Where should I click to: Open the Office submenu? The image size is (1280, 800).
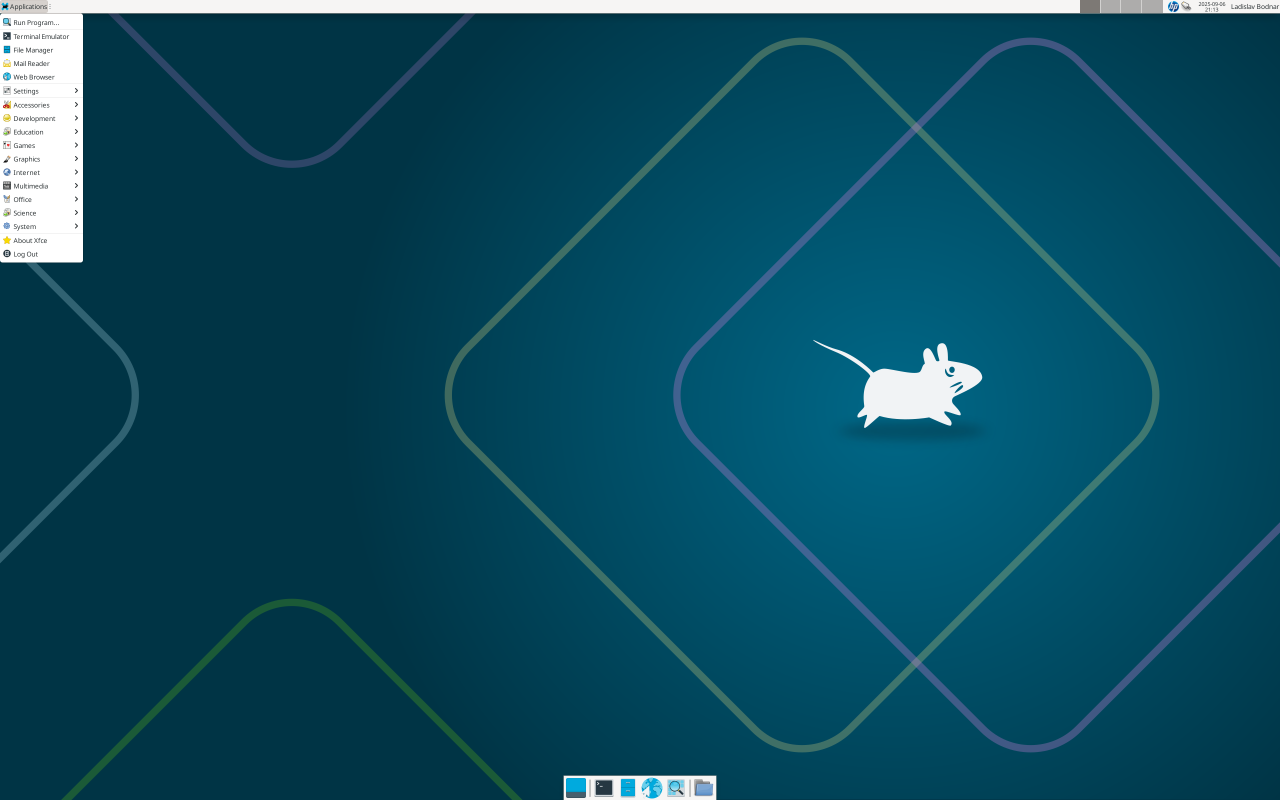[x=41, y=199]
